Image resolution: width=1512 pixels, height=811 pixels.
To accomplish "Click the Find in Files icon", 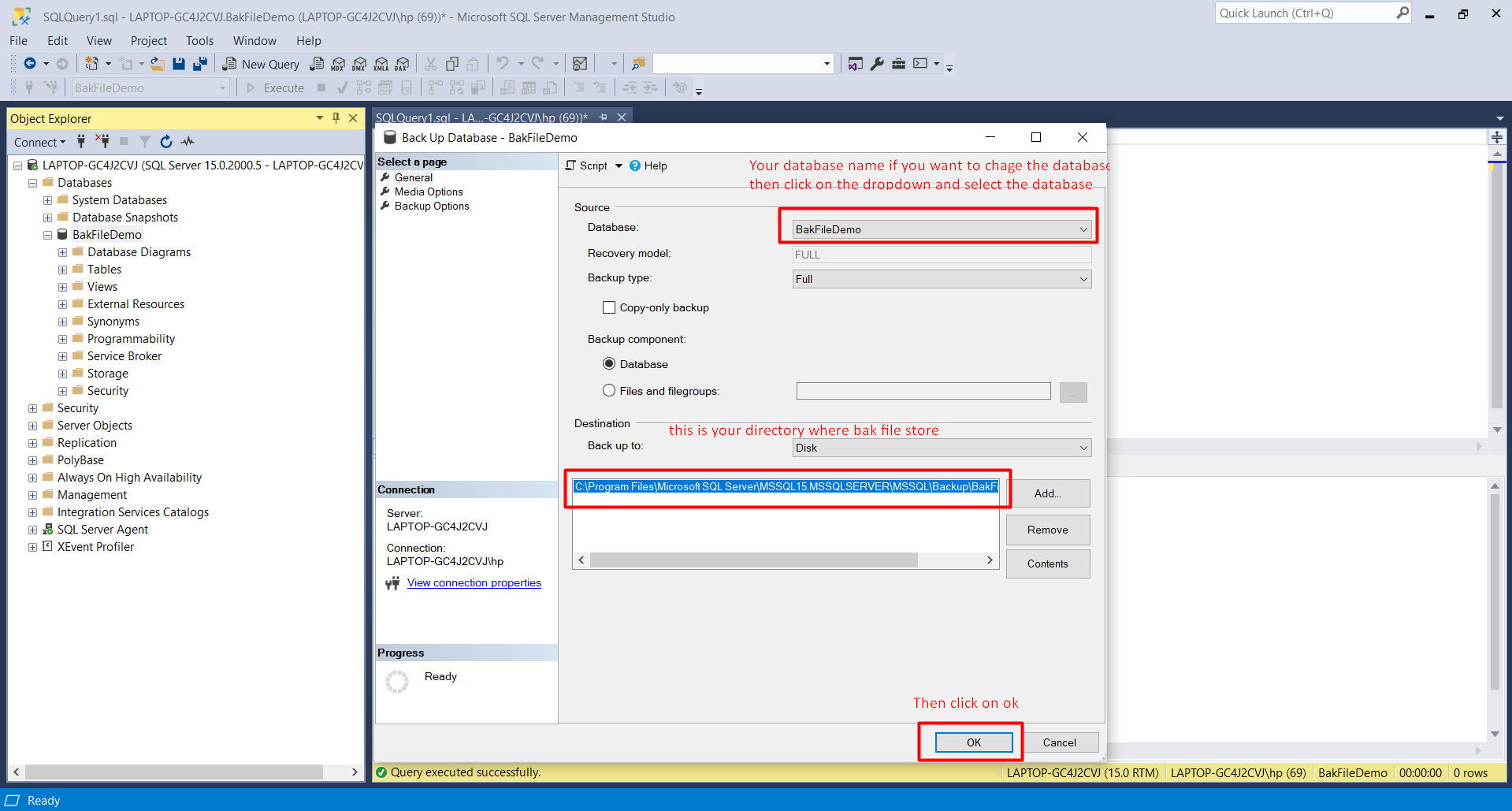I will 638,64.
